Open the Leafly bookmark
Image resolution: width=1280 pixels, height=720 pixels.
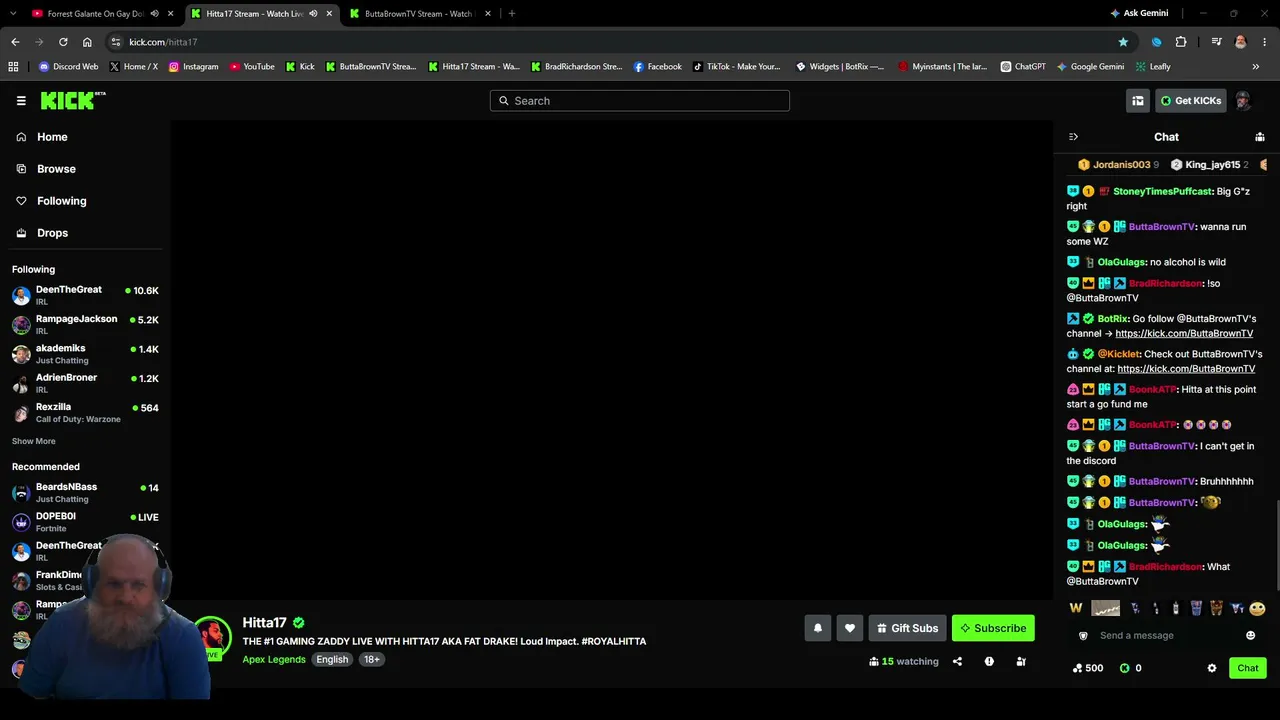tap(1153, 67)
